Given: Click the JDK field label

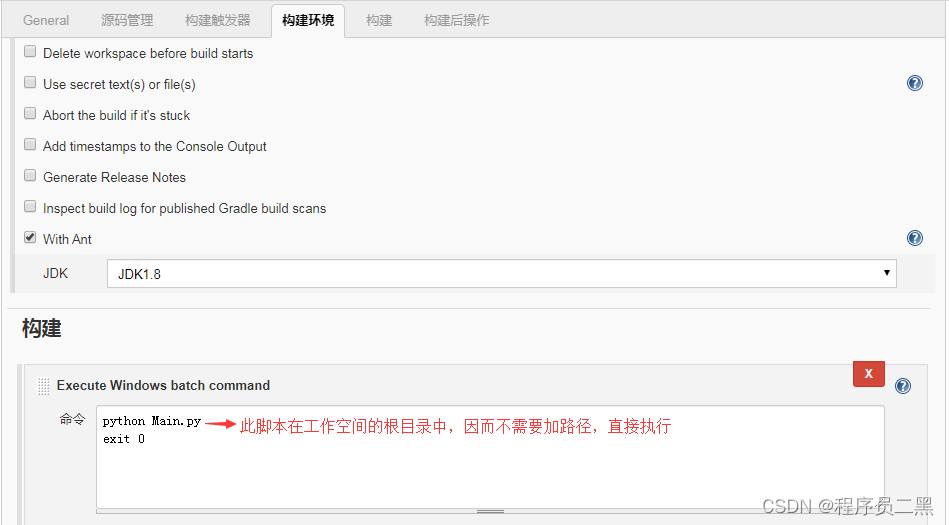Looking at the screenshot, I should 55,274.
